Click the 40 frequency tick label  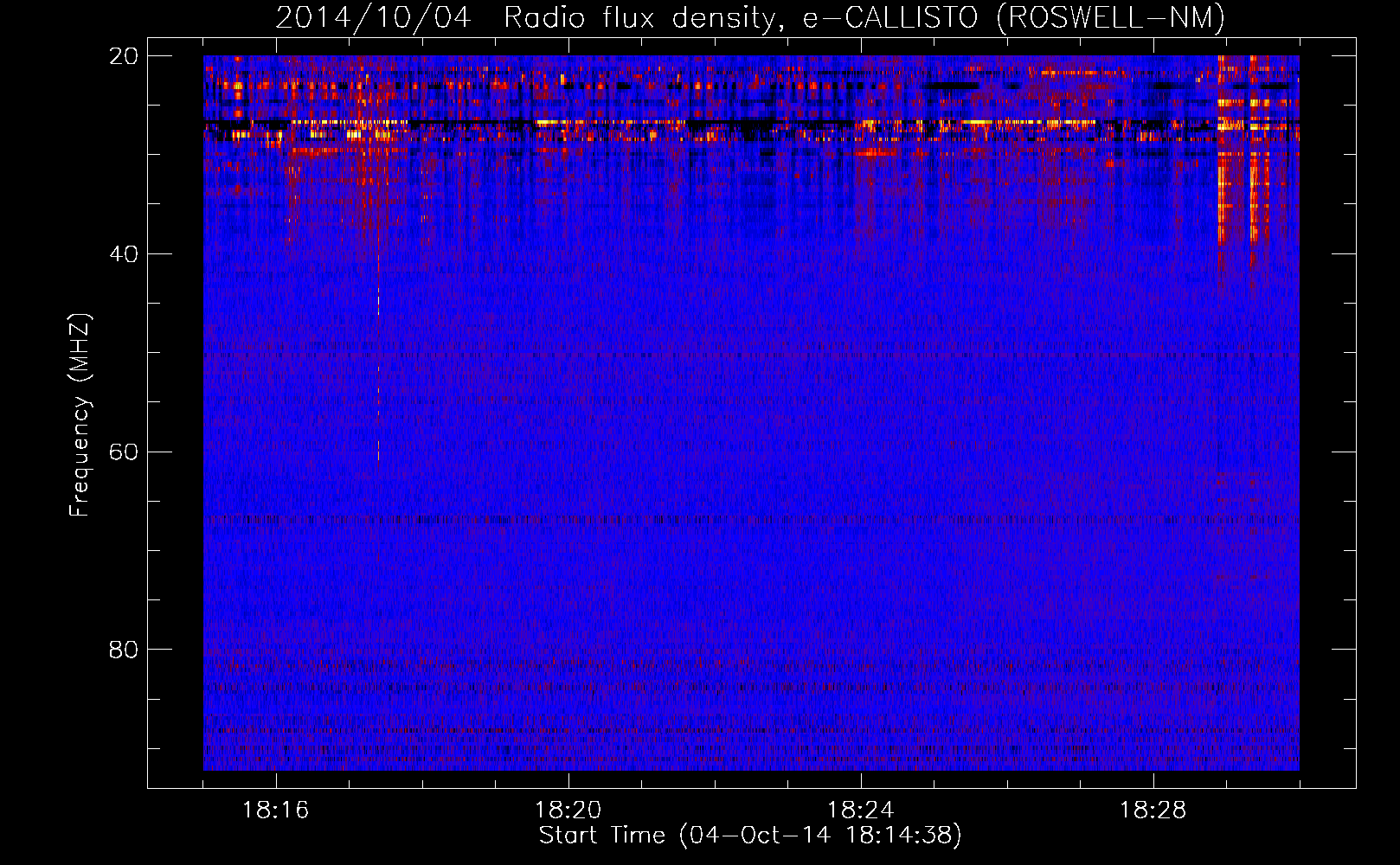point(124,254)
